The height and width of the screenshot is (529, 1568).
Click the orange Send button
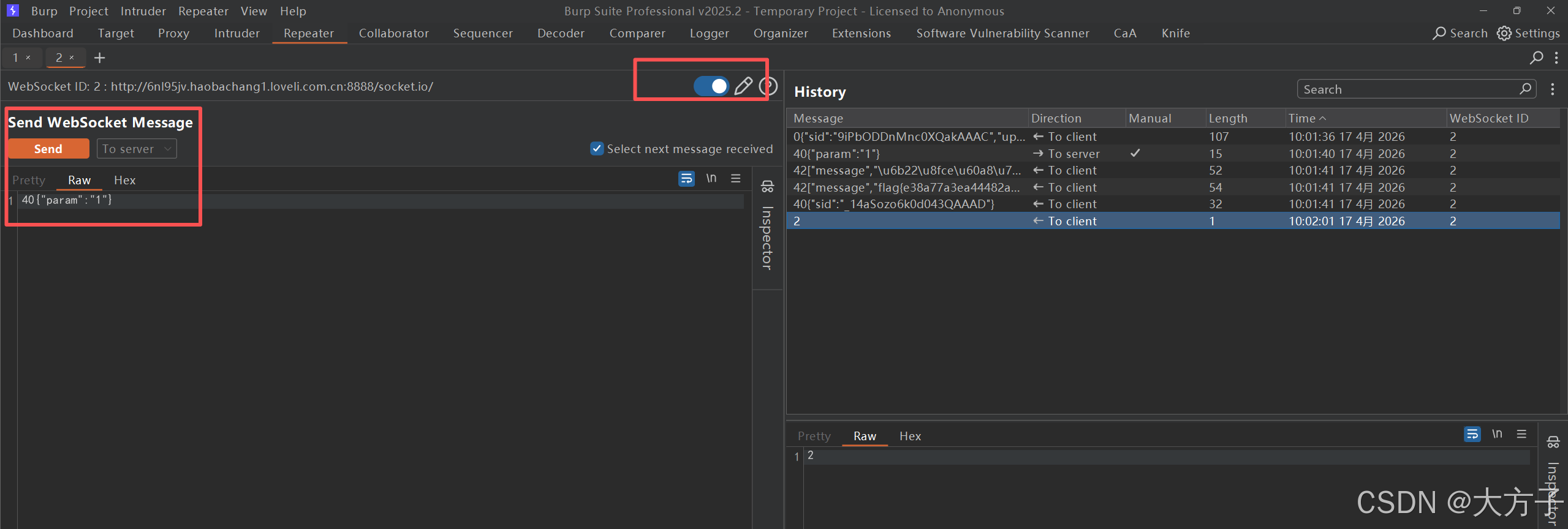pyautogui.click(x=48, y=149)
